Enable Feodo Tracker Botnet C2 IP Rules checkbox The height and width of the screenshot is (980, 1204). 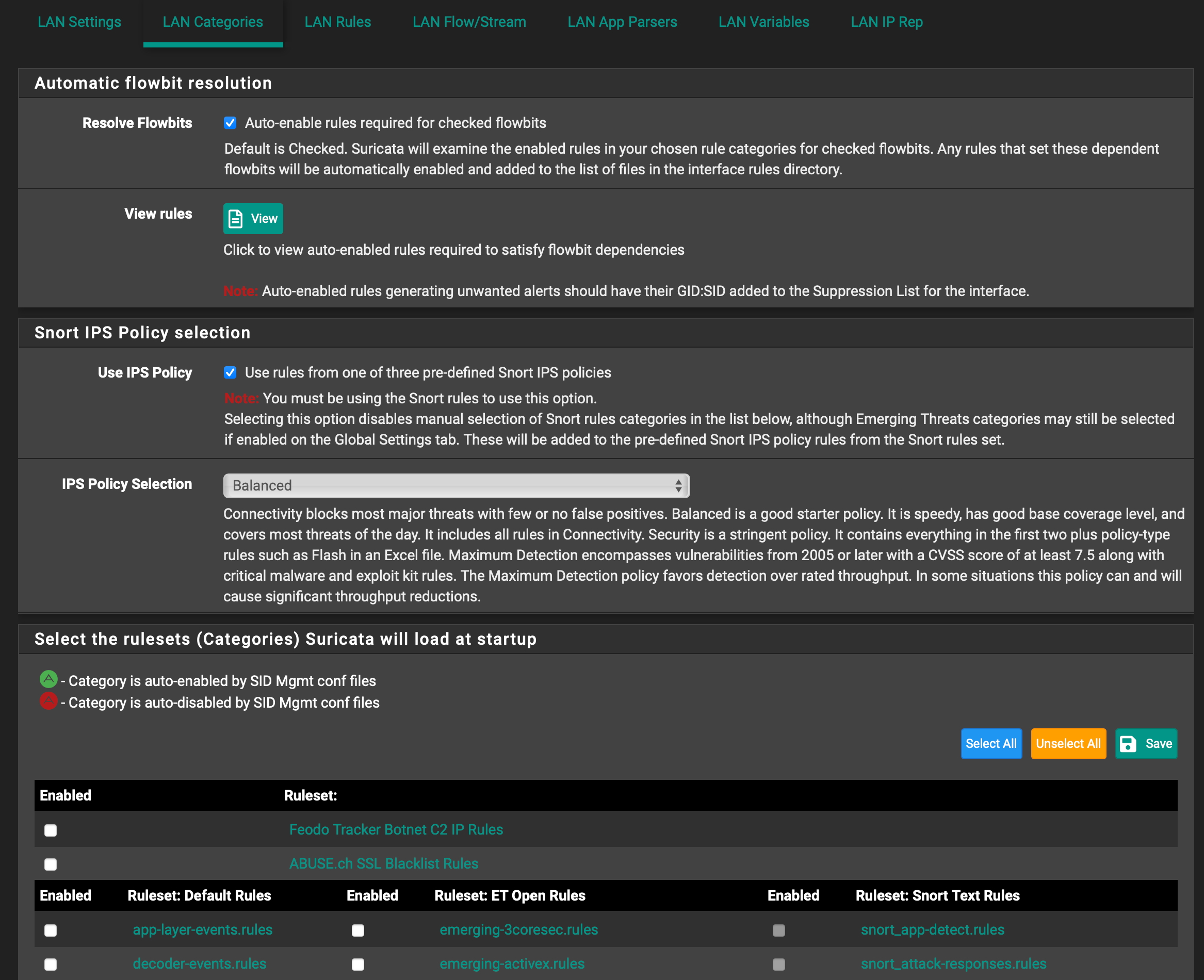click(51, 830)
